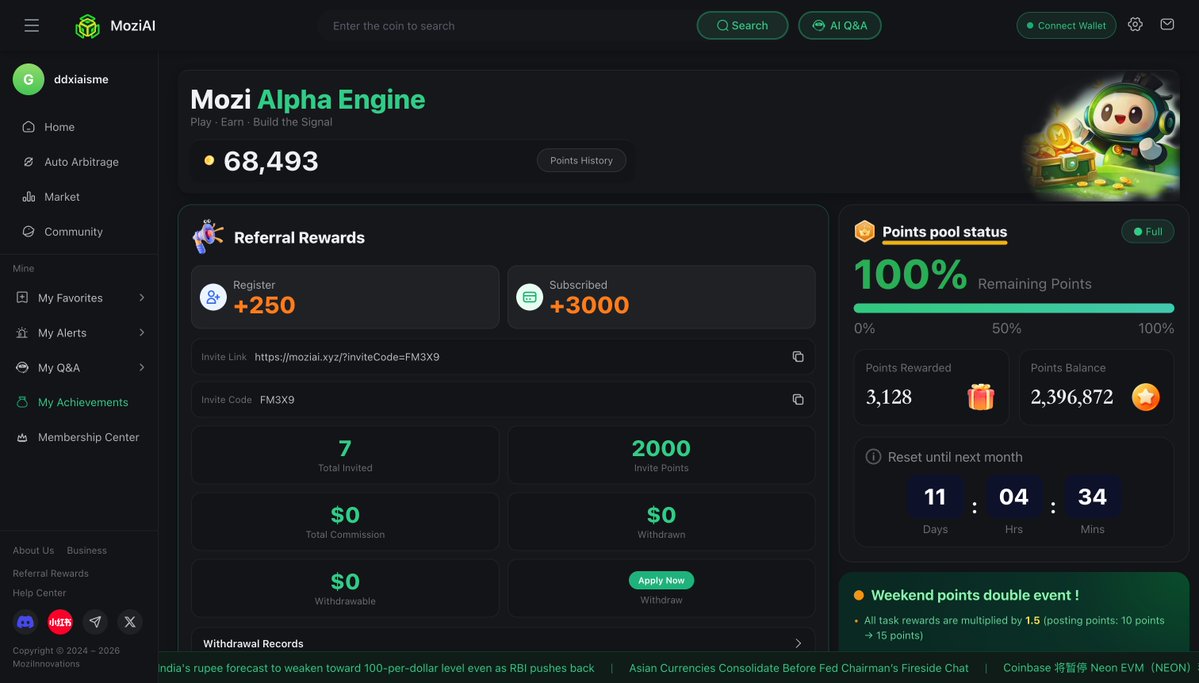
Task: Click the 11 Days countdown tile
Action: pos(934,497)
